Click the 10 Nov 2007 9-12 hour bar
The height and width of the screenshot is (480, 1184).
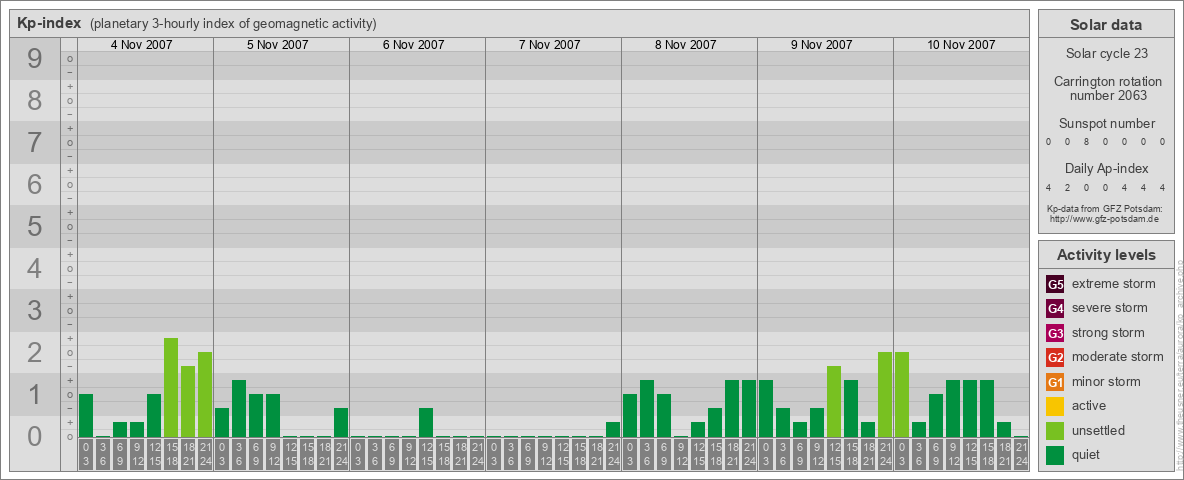(953, 409)
